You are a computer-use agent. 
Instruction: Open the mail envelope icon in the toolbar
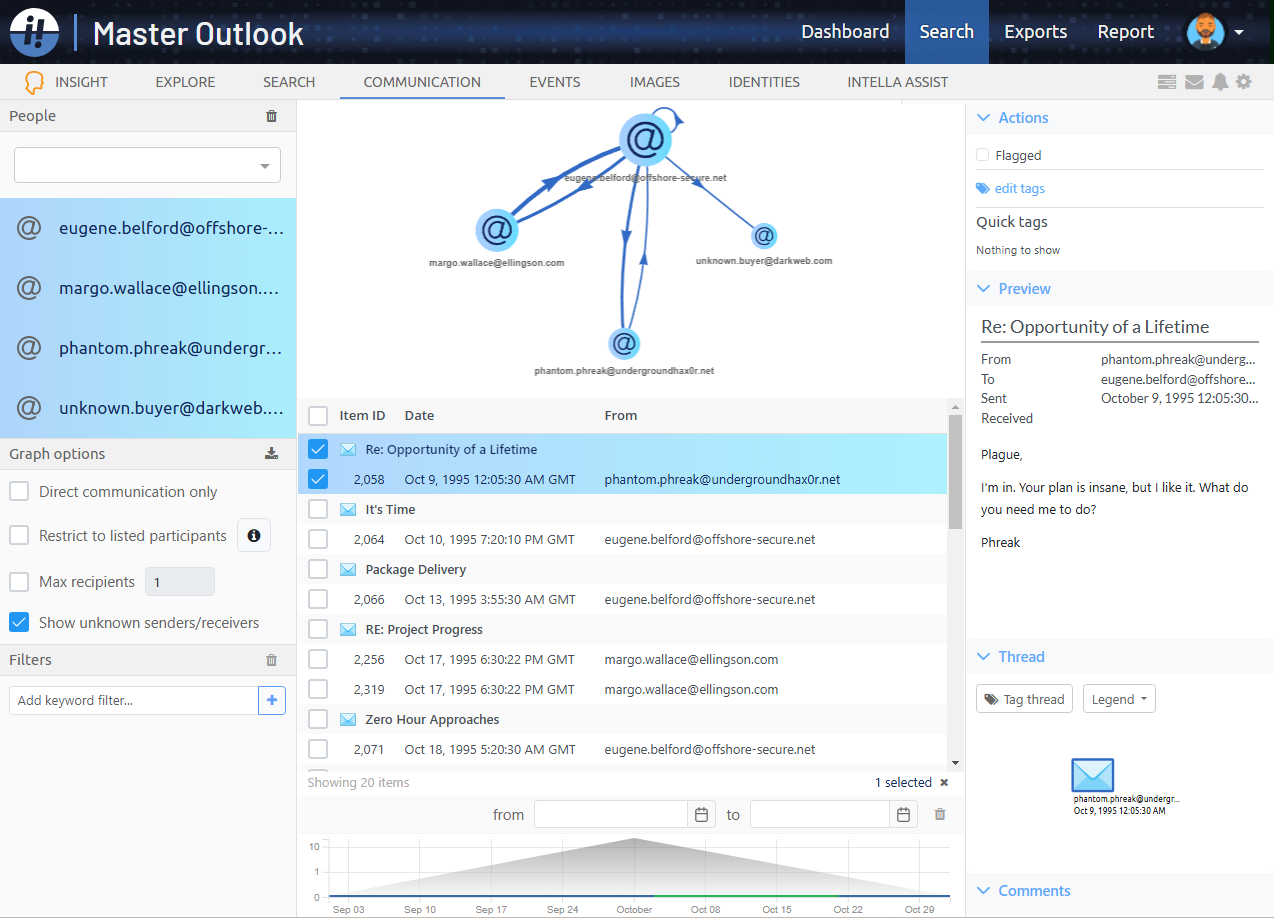coord(1194,81)
